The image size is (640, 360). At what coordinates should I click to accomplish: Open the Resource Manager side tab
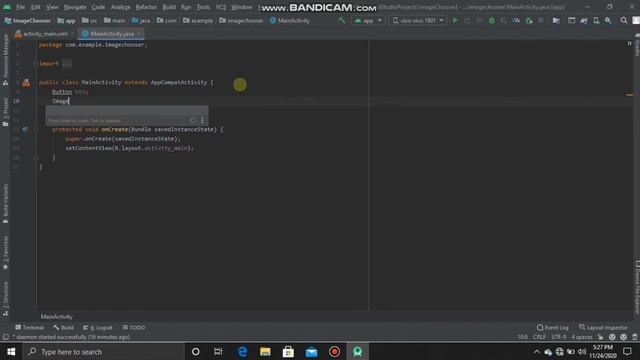pos(5,59)
